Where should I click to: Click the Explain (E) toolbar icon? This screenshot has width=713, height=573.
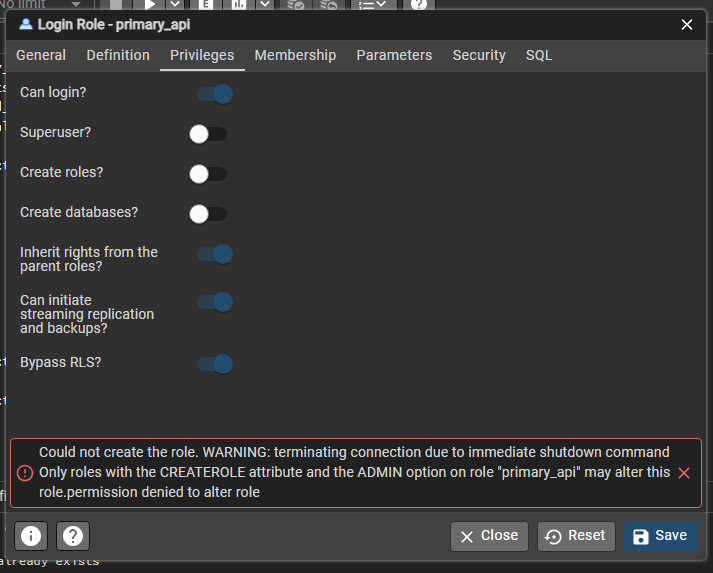coord(206,5)
